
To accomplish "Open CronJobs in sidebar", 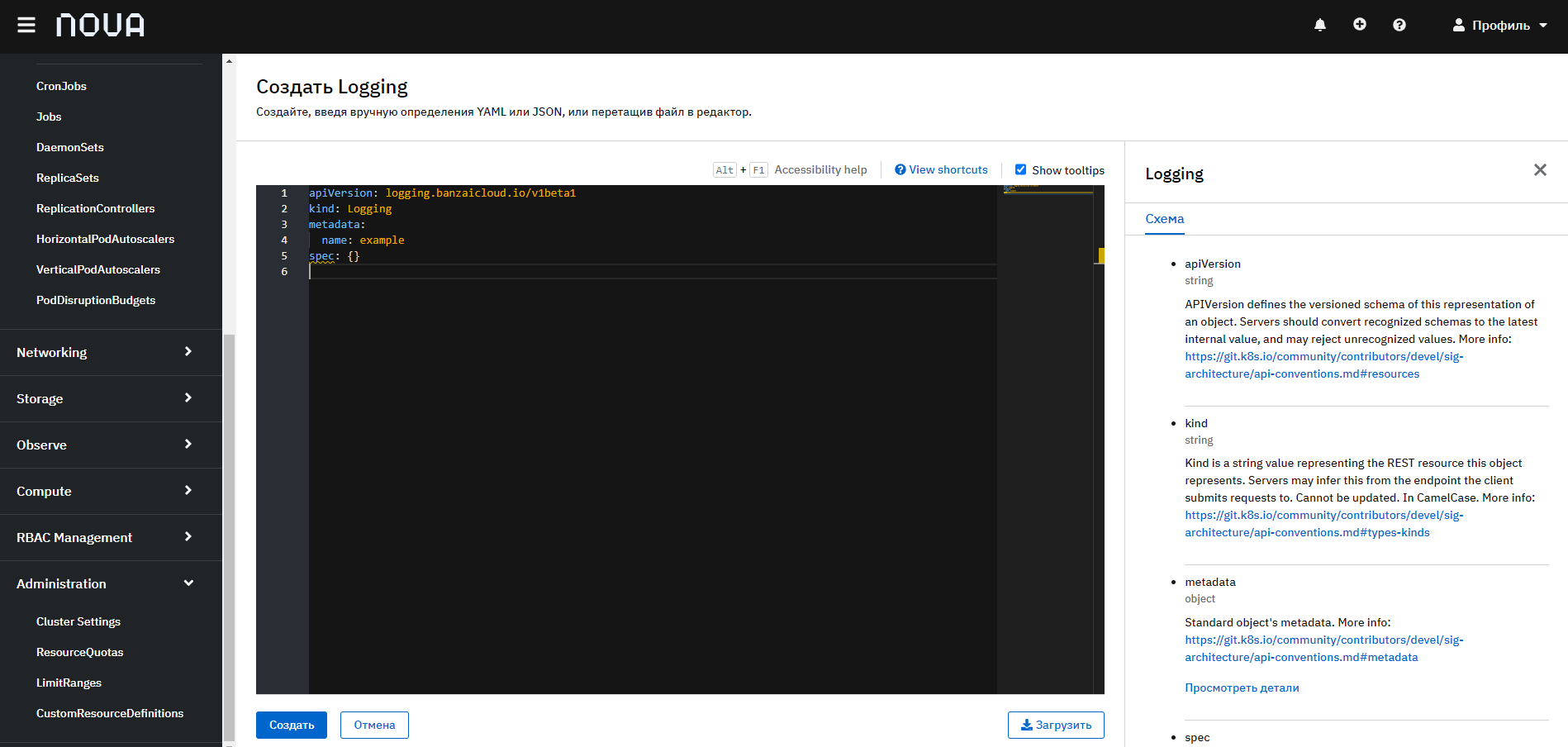I will 61,86.
